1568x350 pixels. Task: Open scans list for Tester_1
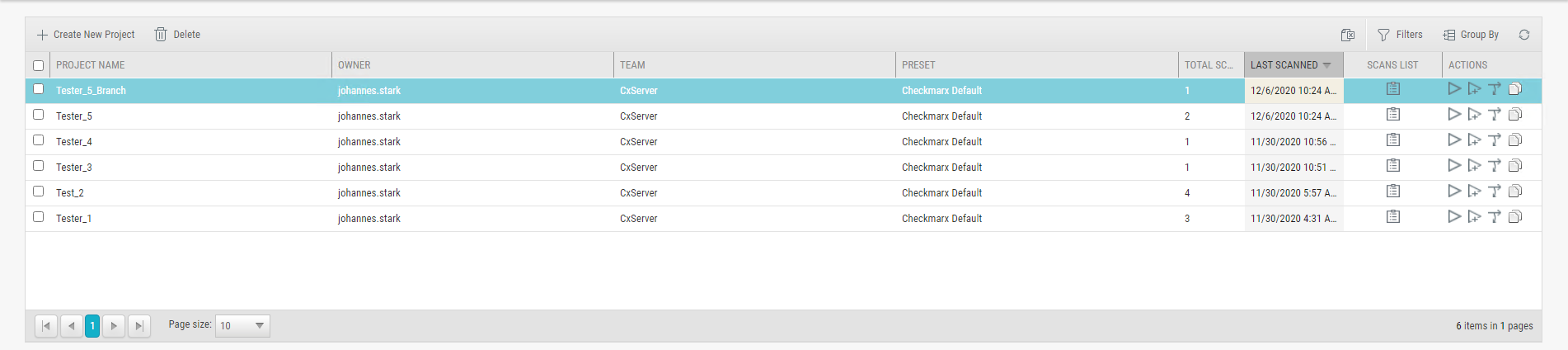[1393, 217]
